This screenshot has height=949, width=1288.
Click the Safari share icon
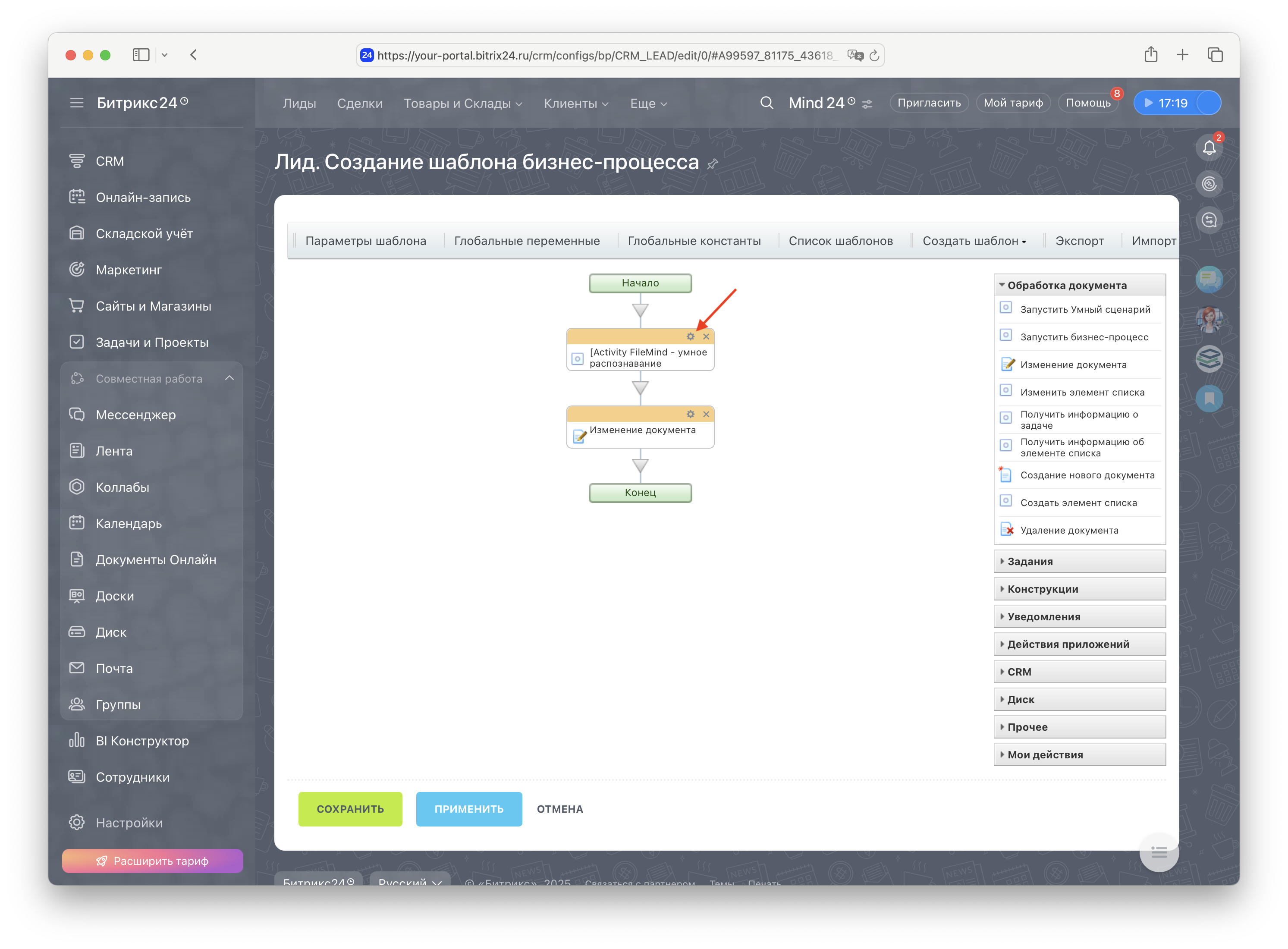point(1151,55)
